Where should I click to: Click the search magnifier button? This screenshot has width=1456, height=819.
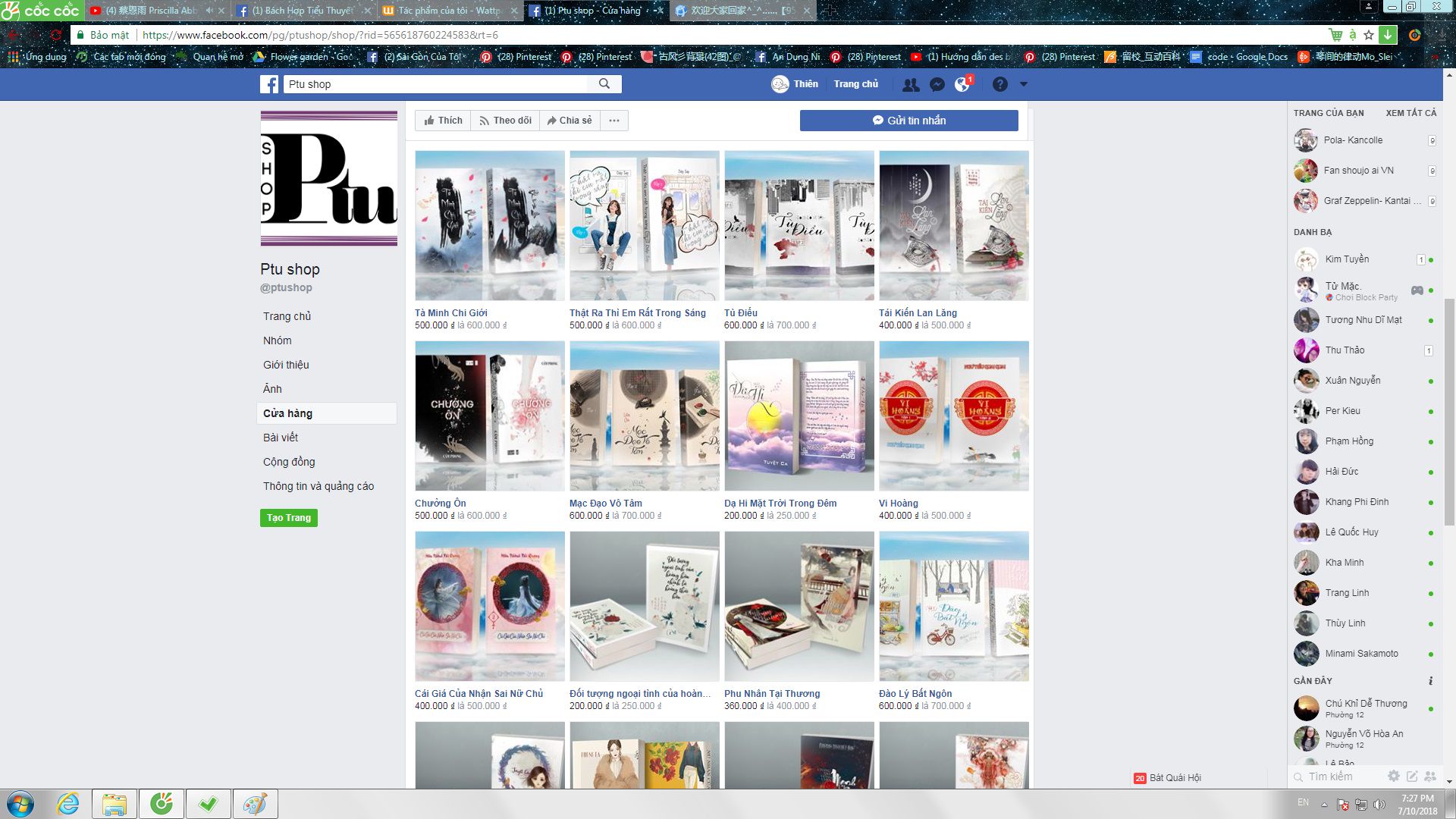(x=604, y=84)
